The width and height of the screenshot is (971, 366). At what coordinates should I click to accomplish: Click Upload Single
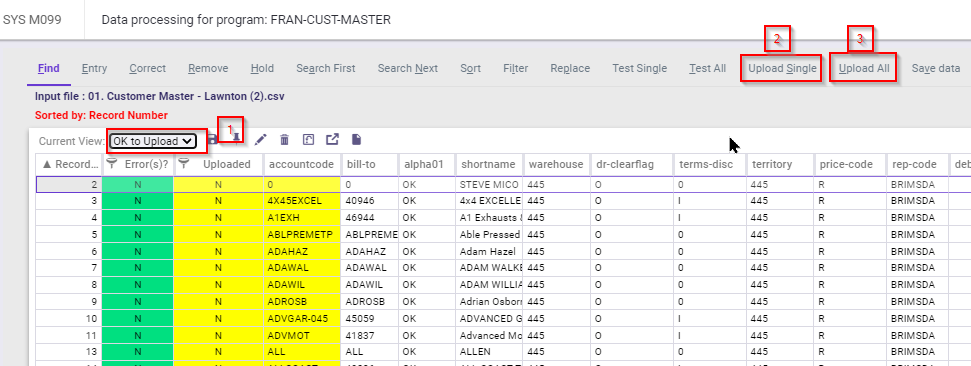(x=782, y=68)
